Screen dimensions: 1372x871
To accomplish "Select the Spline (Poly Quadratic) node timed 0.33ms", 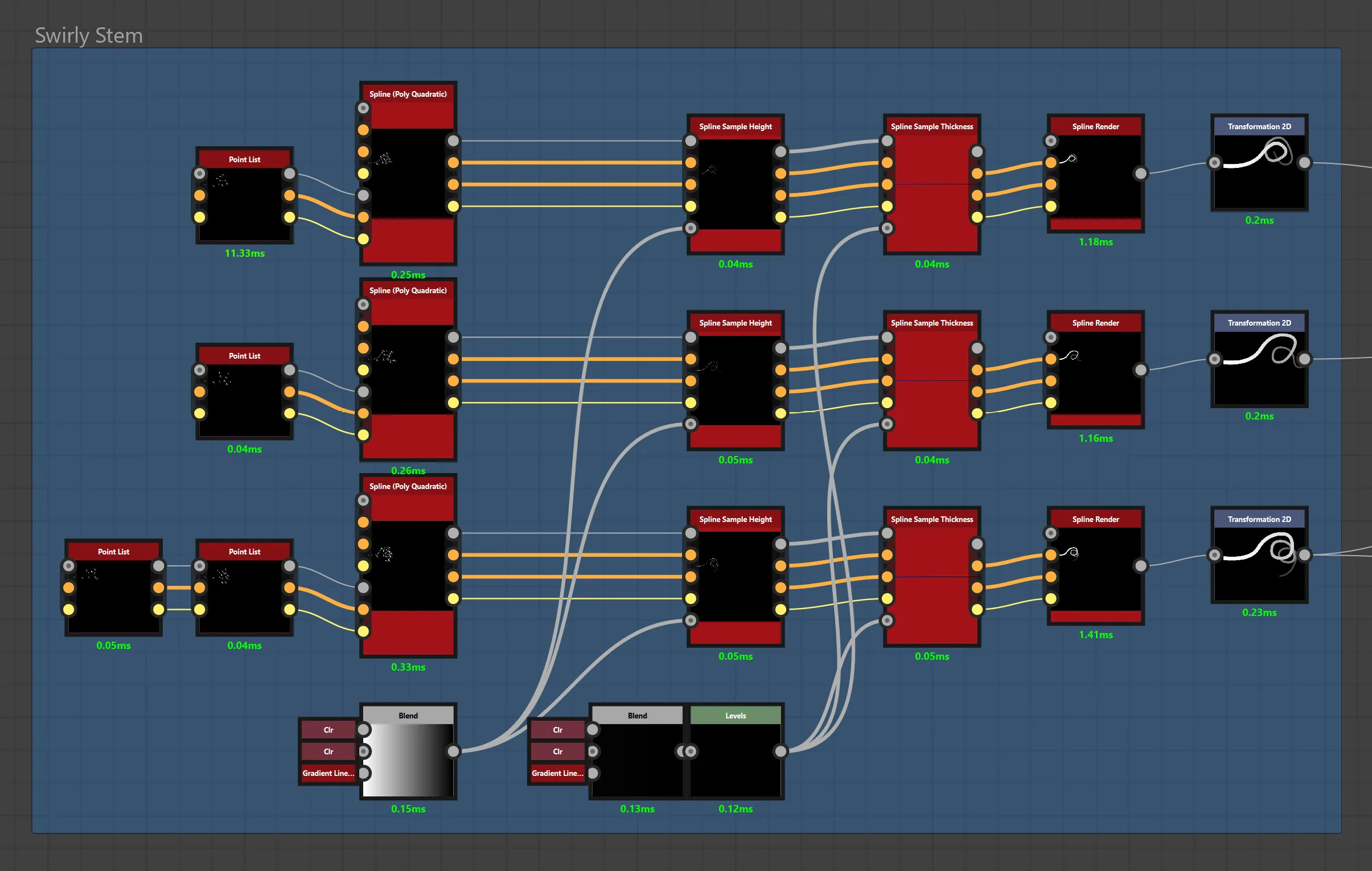I will (x=408, y=566).
